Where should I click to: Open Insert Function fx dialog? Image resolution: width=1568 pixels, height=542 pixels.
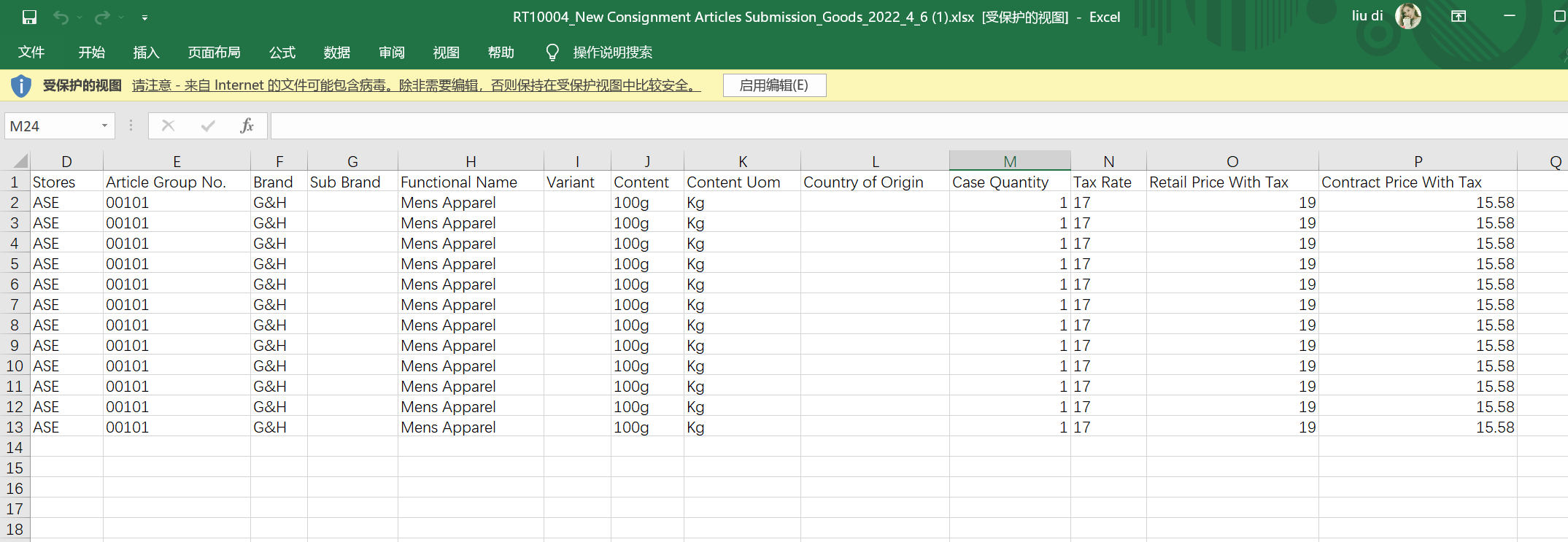[x=247, y=125]
